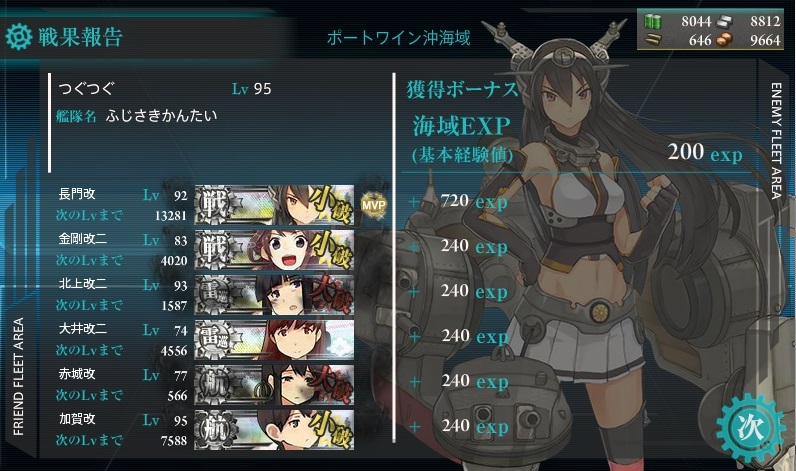This screenshot has width=796, height=471.
Task: Click the ammo bullets resource icon
Action: point(653,39)
